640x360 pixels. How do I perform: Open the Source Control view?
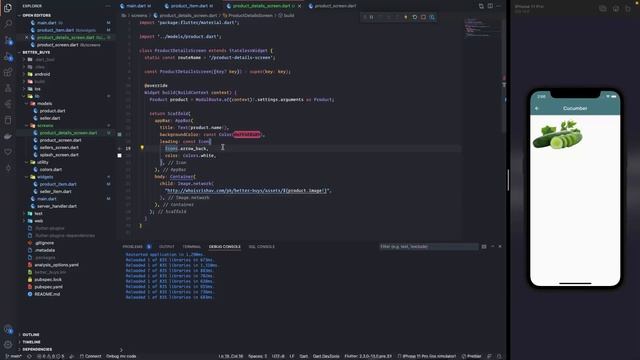(8, 40)
